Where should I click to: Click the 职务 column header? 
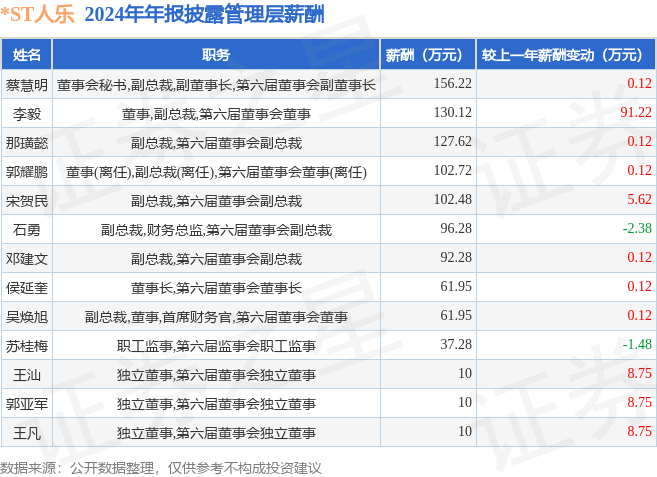(x=216, y=54)
